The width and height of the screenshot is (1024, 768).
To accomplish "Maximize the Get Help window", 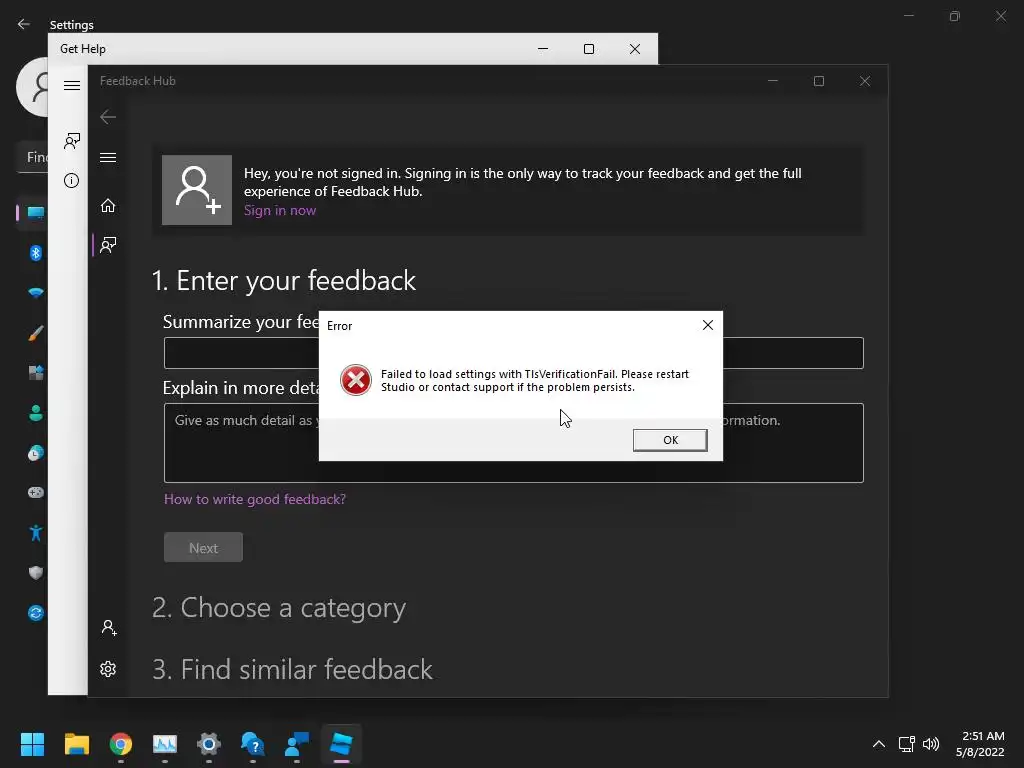I will (588, 49).
